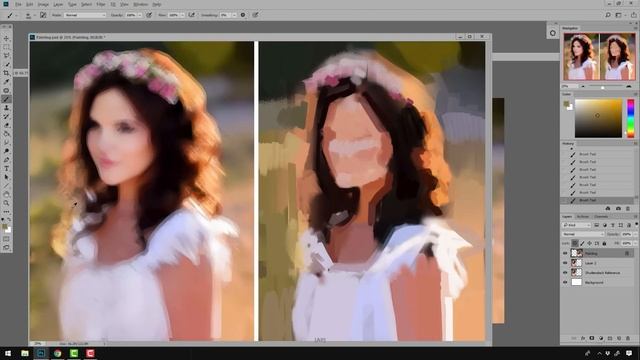Image resolution: width=640 pixels, height=360 pixels.
Task: Create new snapshot in History panel
Action: (x=618, y=209)
